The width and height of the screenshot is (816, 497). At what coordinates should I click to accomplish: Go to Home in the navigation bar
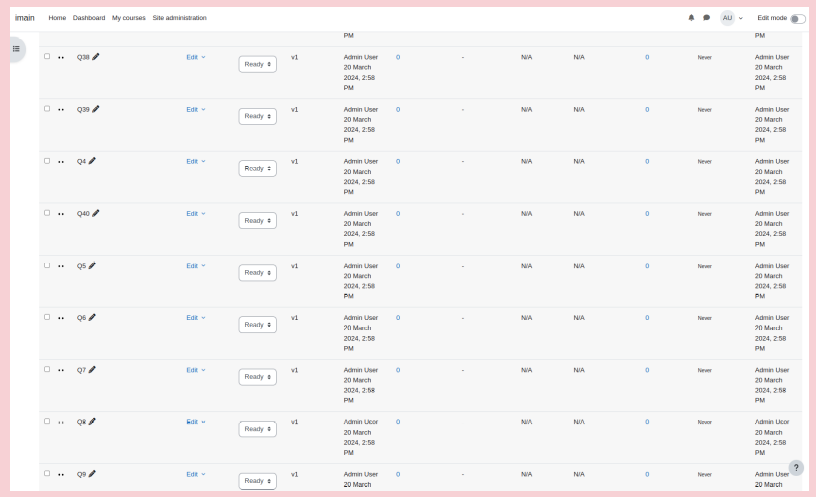57,18
